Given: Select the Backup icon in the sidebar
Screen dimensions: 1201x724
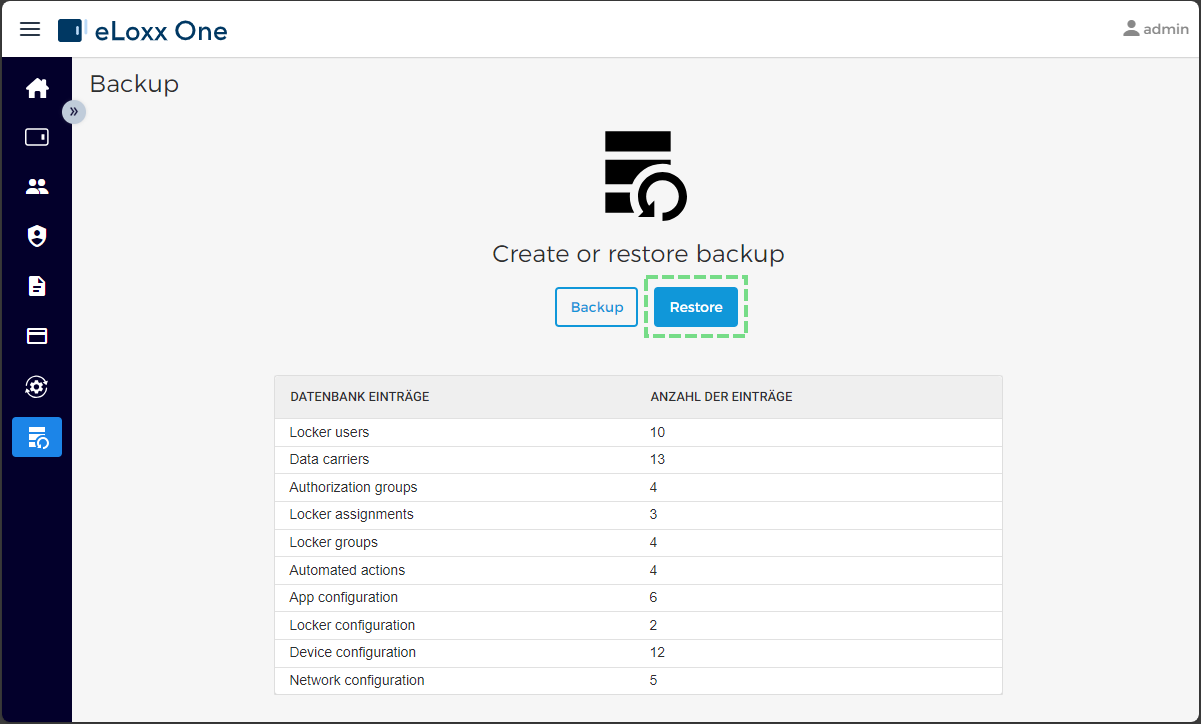Looking at the screenshot, I should coord(37,437).
